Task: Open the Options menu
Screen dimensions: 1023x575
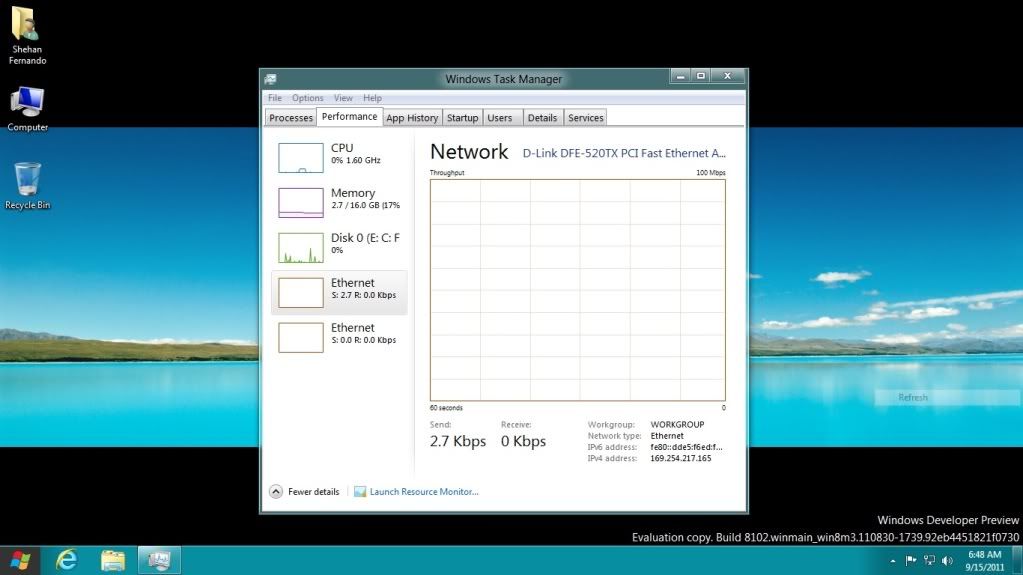Action: (x=307, y=98)
